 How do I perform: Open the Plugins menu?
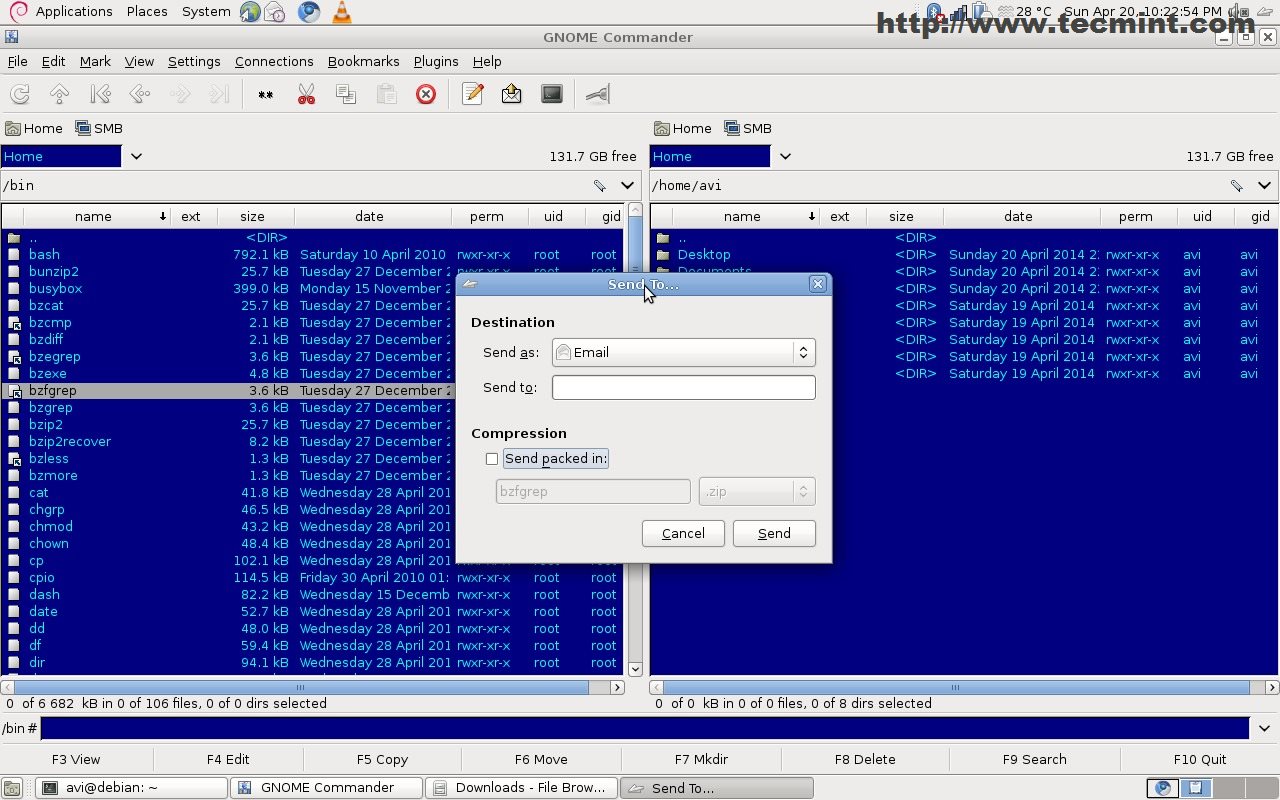(x=435, y=61)
